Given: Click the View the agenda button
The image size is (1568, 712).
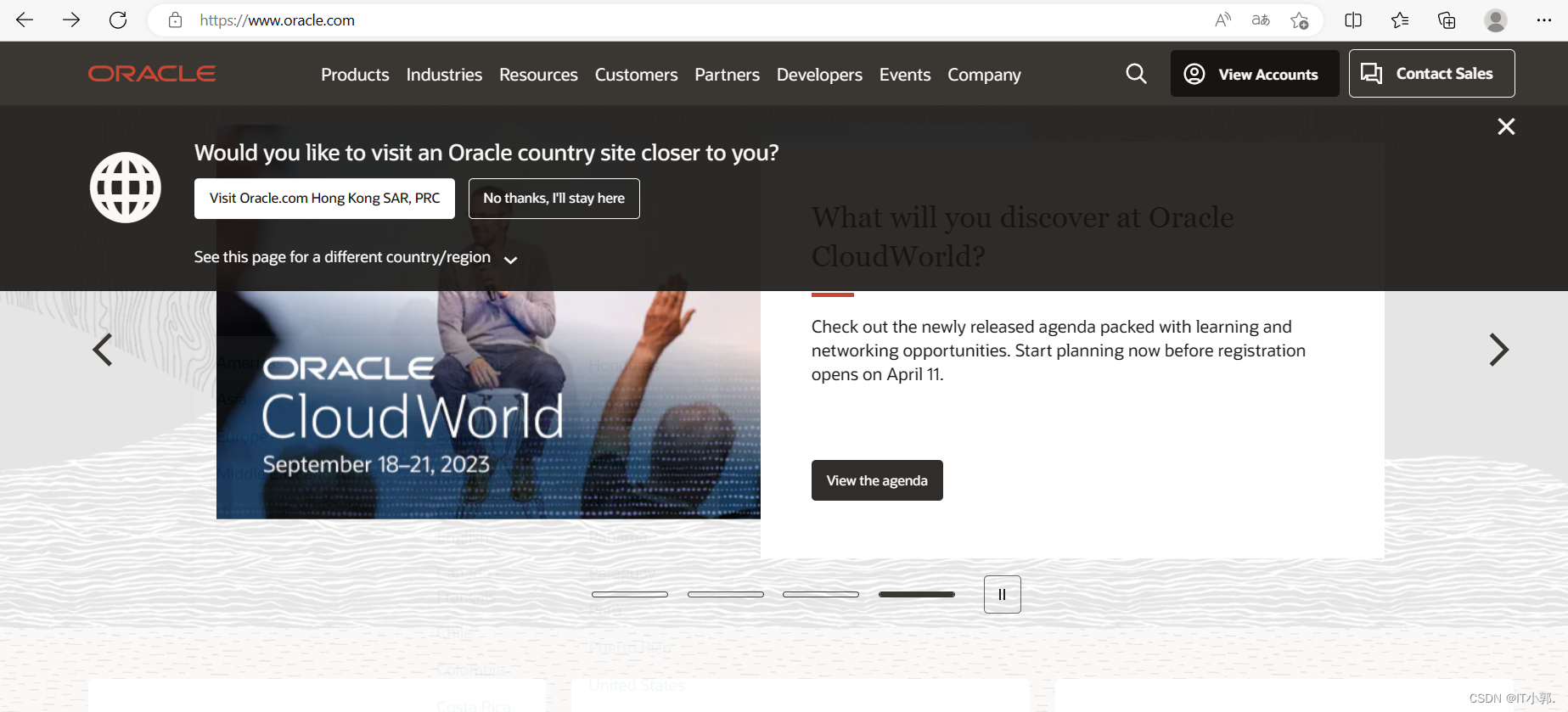Looking at the screenshot, I should pos(877,480).
